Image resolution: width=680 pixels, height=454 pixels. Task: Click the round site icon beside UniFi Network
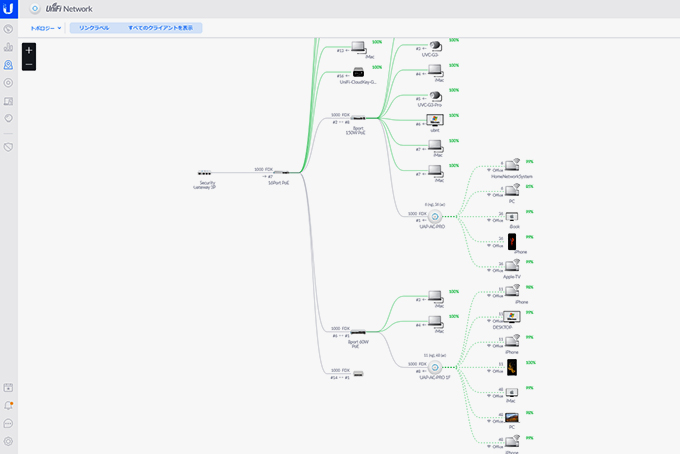(x=35, y=9)
